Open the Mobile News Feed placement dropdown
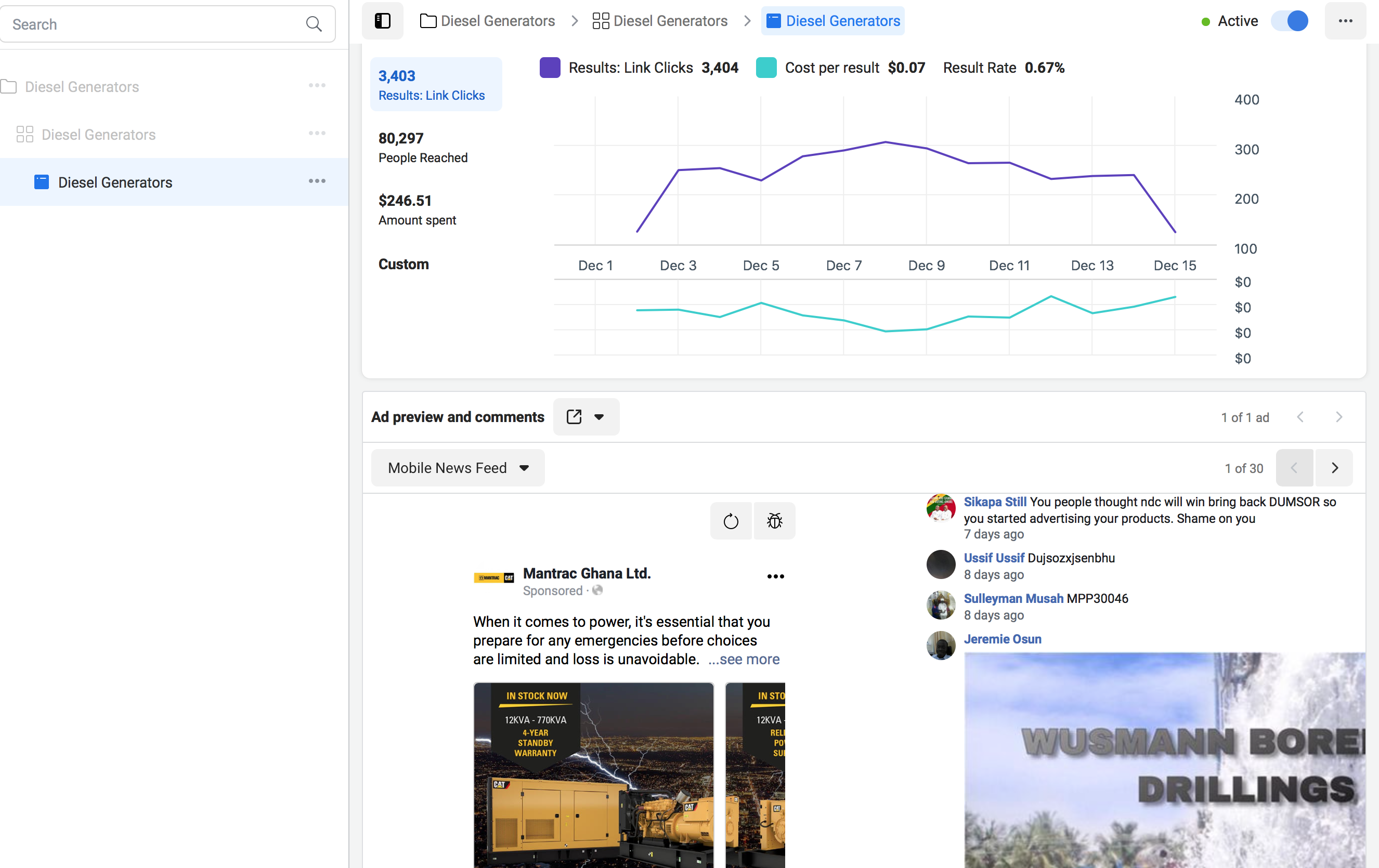 tap(458, 468)
